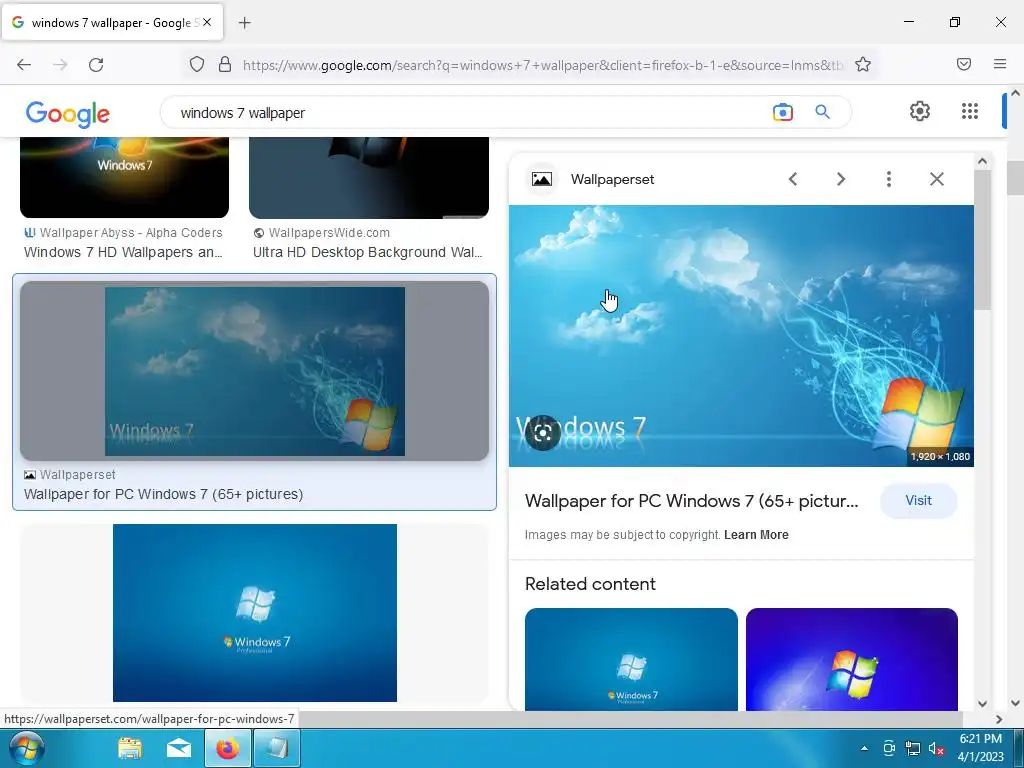1024x768 pixels.
Task: Open a new browser tab
Action: pyautogui.click(x=245, y=23)
